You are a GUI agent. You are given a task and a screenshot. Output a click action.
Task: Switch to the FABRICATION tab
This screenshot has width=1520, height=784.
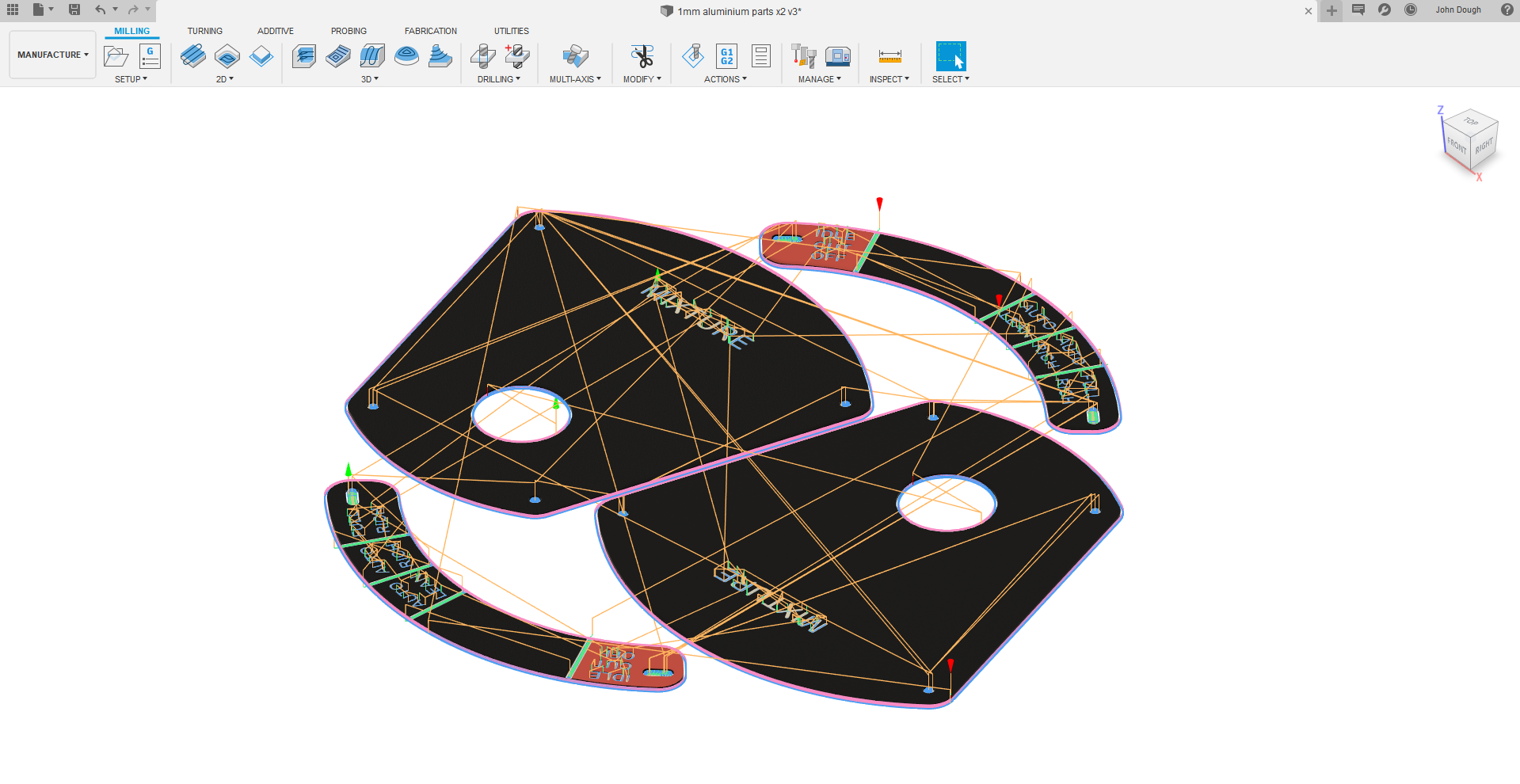(x=430, y=31)
